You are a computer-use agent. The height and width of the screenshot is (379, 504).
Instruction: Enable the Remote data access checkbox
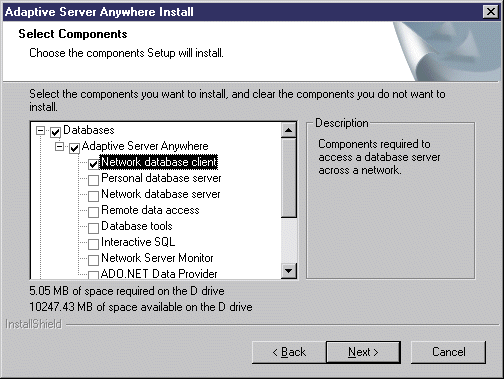[93, 212]
